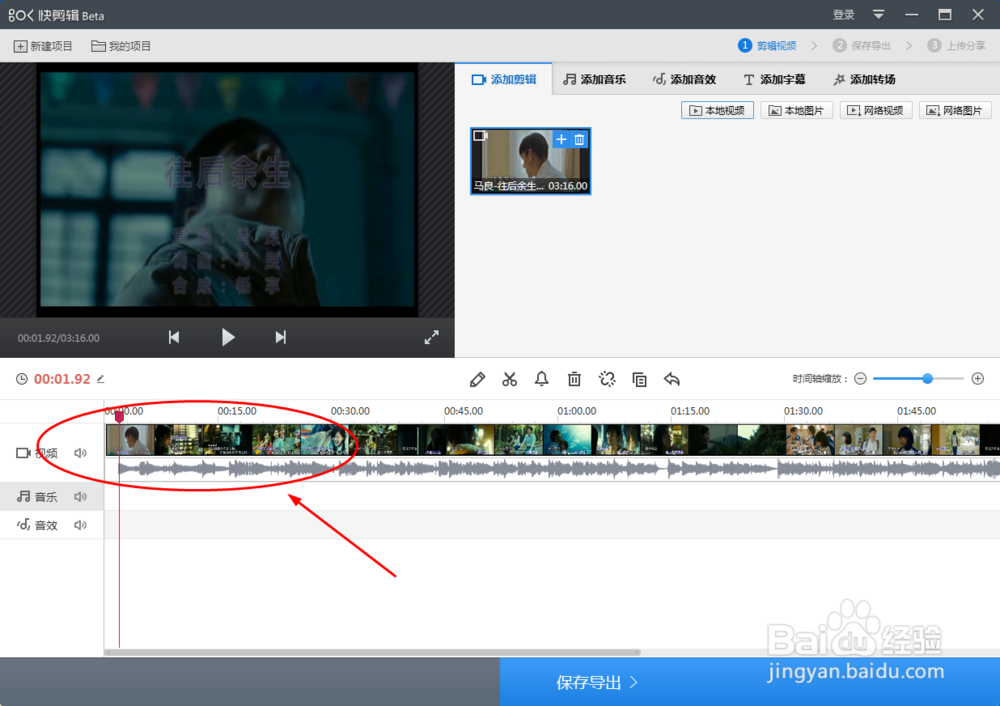1000x706 pixels.
Task: Select the video clip strip in the timeline
Action: point(552,440)
